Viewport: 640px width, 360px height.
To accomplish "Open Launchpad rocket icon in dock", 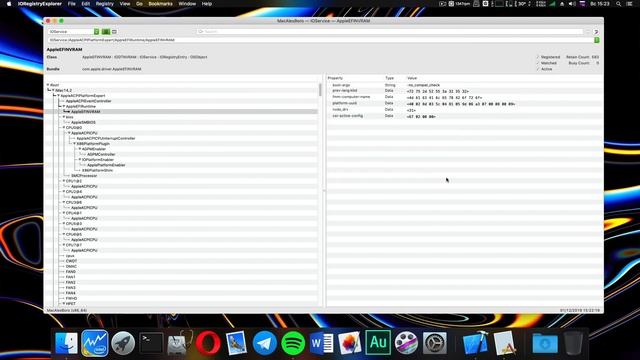I will click(123, 343).
